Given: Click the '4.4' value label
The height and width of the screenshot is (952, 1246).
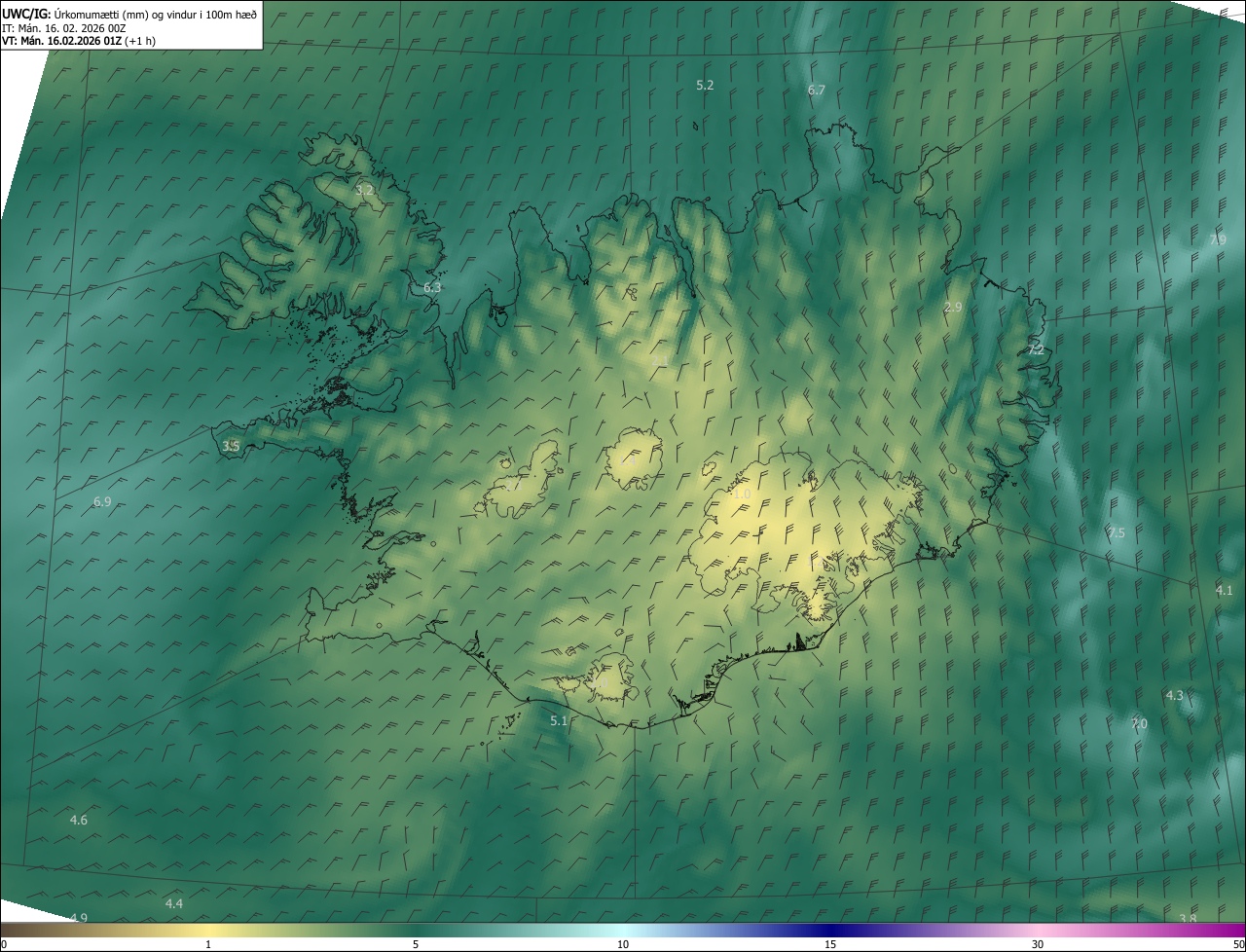Looking at the screenshot, I should tap(173, 904).
